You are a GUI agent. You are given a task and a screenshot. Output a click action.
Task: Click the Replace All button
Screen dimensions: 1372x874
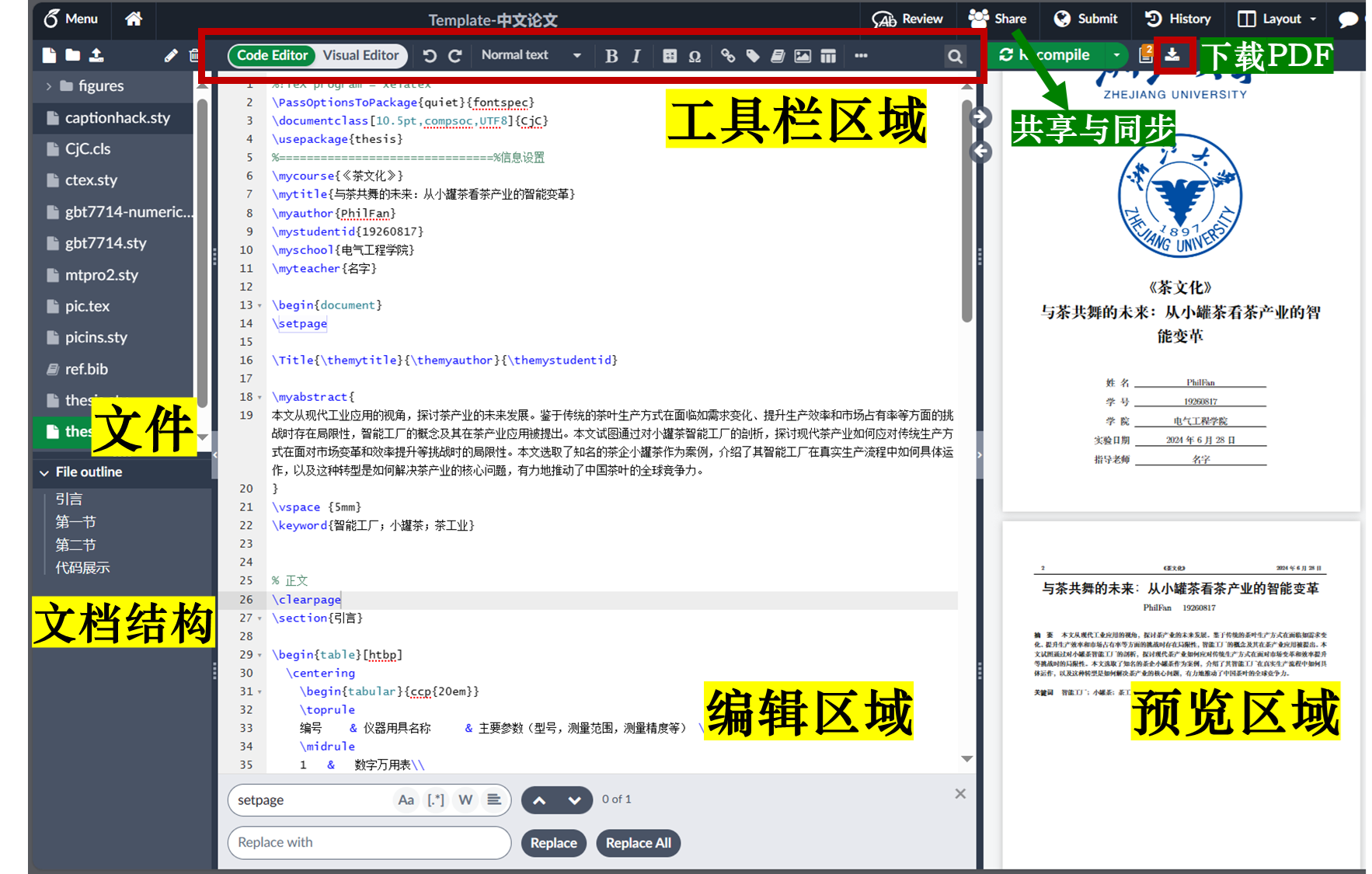(x=638, y=843)
